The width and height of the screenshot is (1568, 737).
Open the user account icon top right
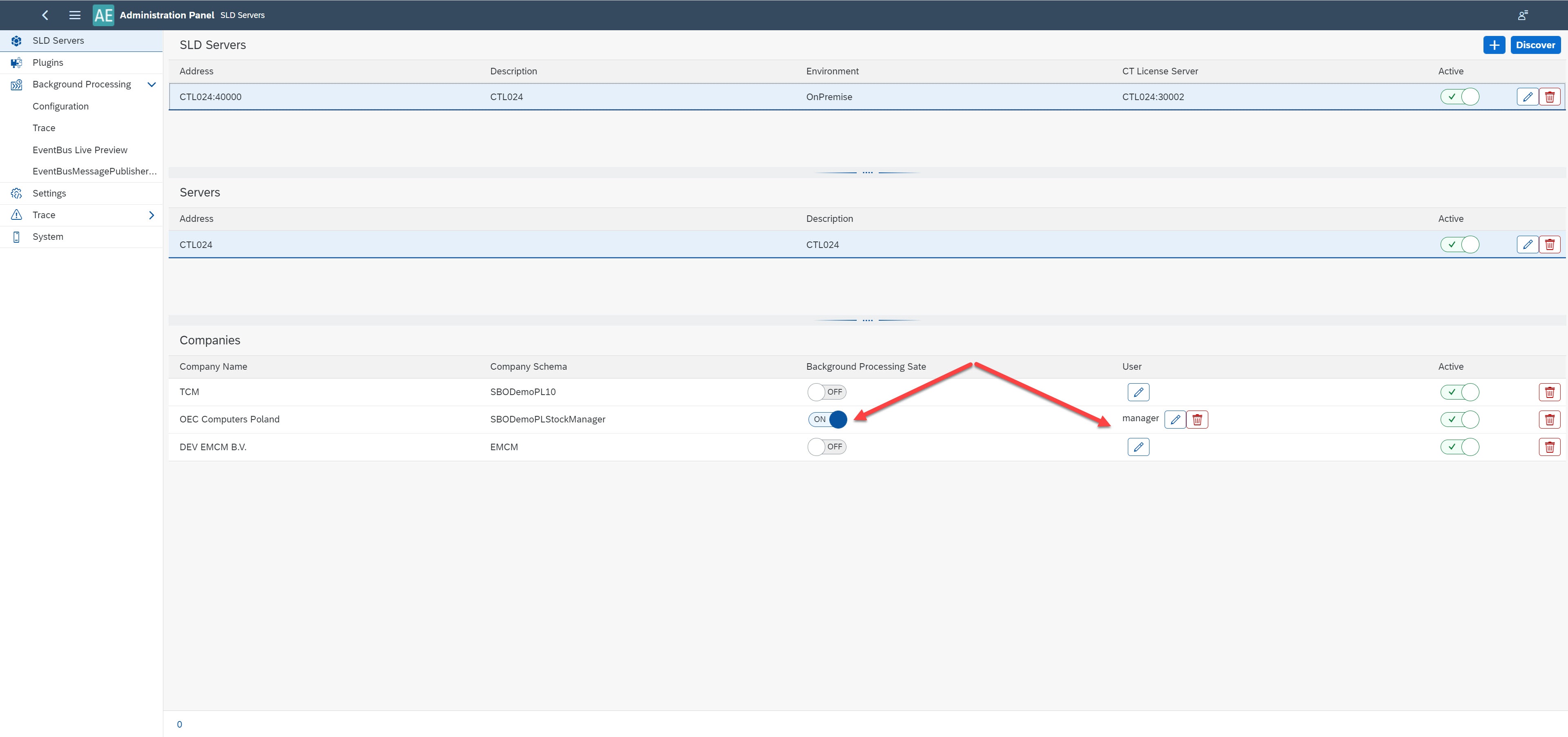point(1522,15)
